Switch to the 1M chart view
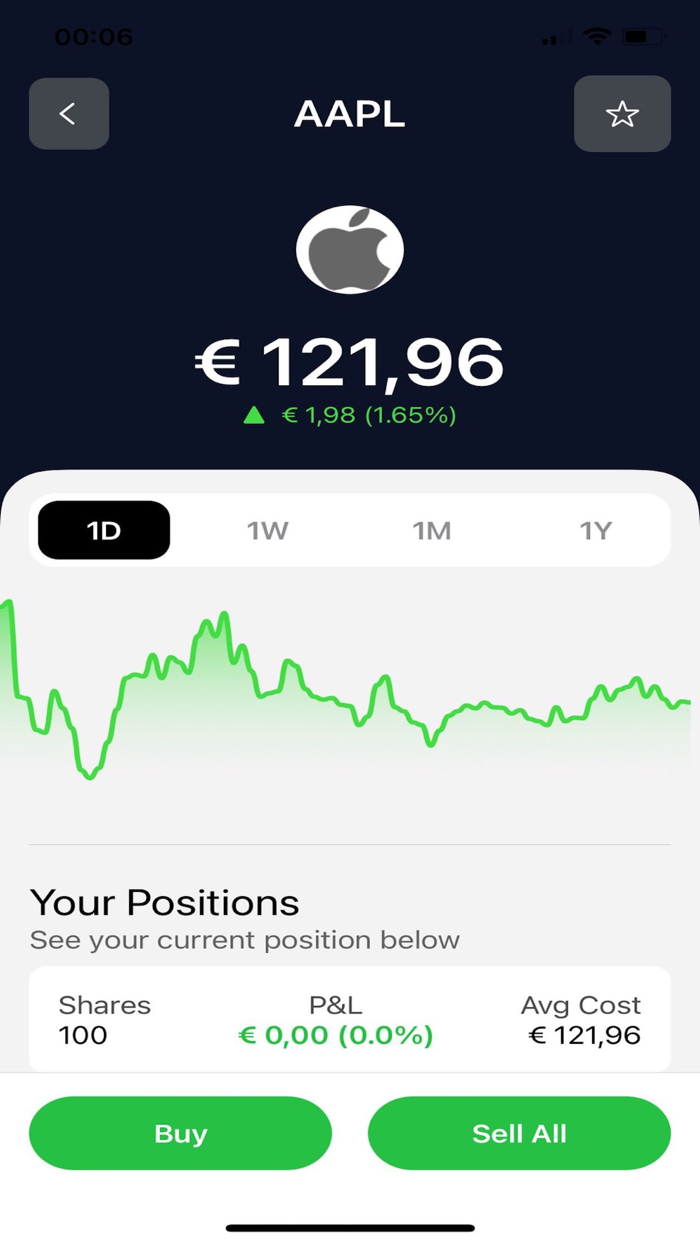 [431, 530]
